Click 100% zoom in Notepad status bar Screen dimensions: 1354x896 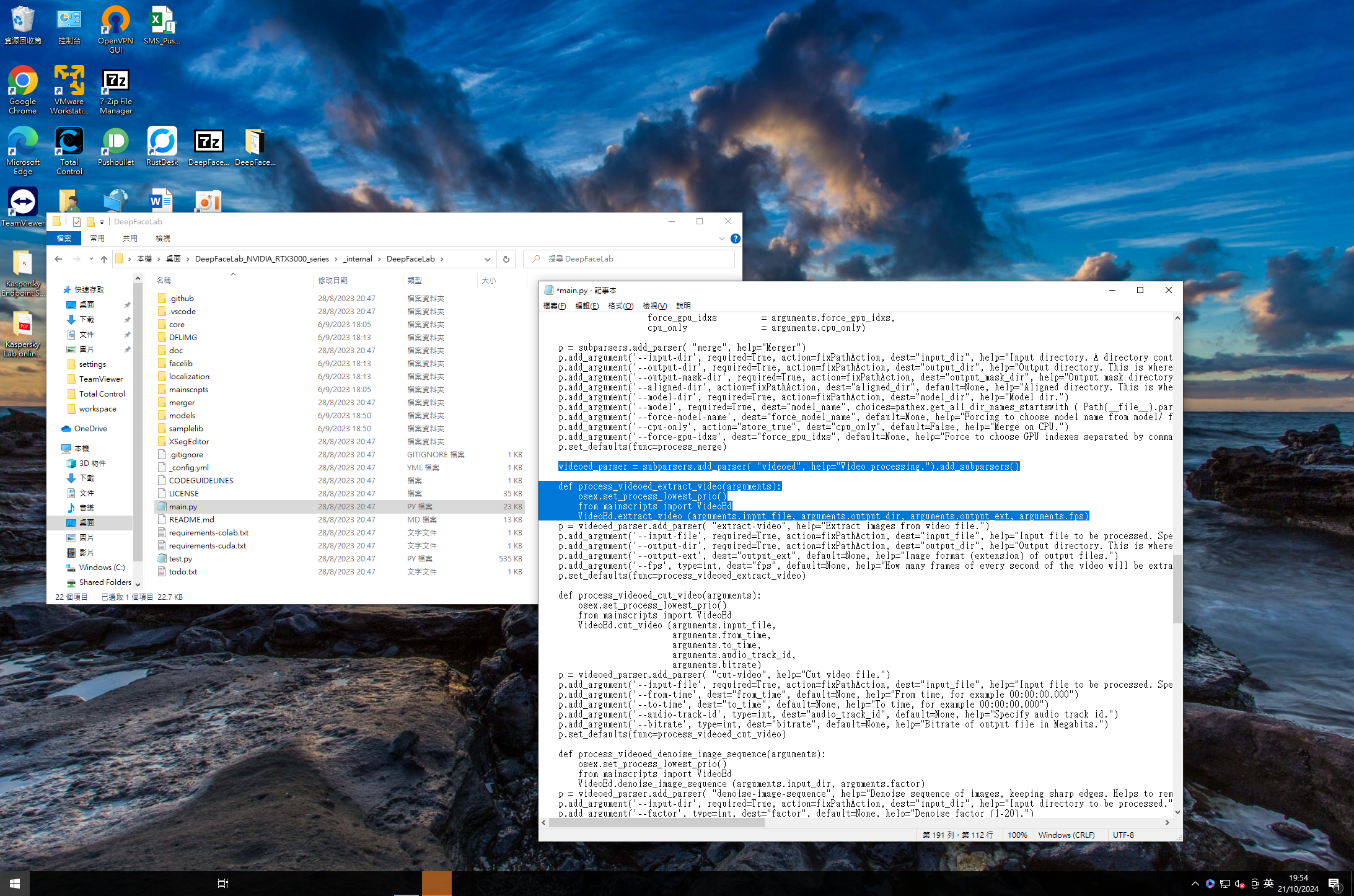1017,835
